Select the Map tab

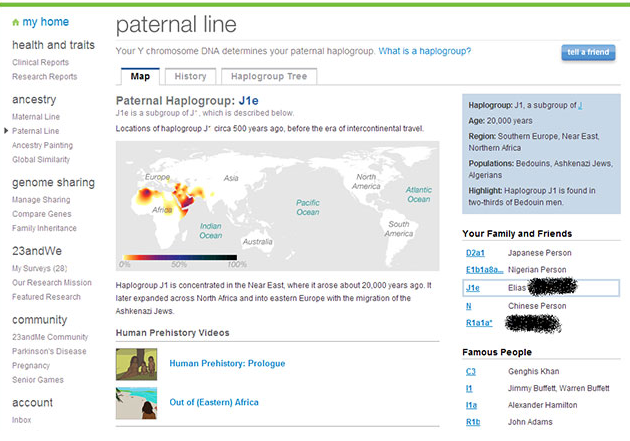[140, 76]
